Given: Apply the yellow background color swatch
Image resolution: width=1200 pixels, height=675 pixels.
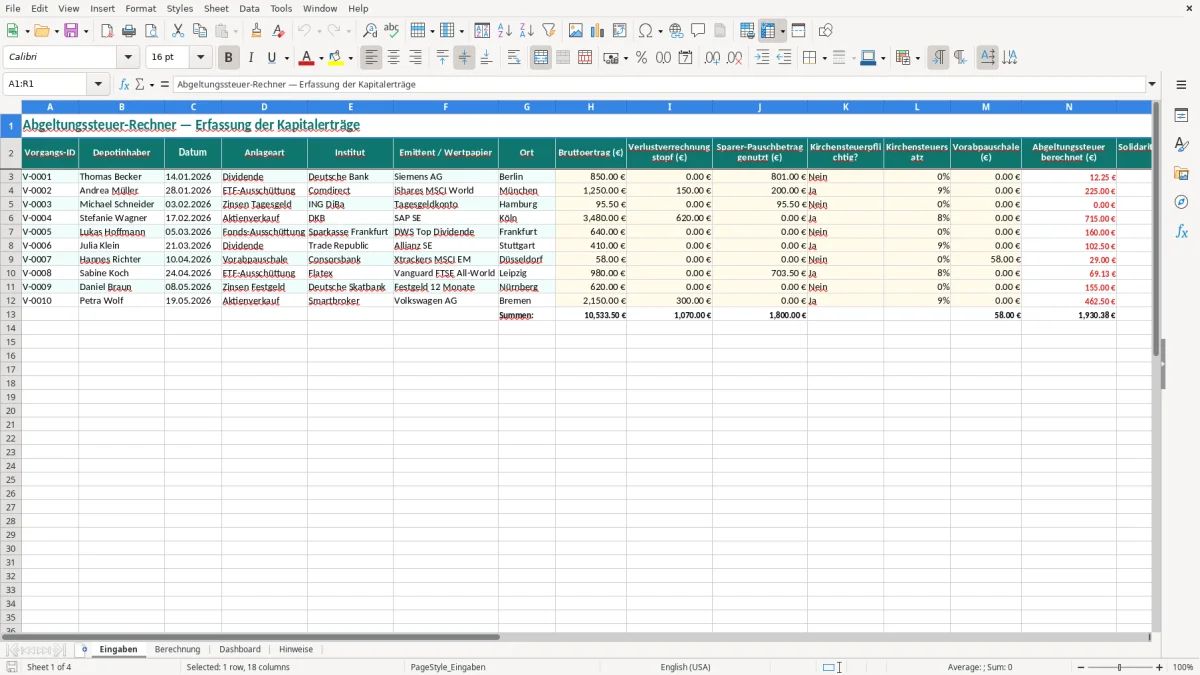Looking at the screenshot, I should coord(336,58).
